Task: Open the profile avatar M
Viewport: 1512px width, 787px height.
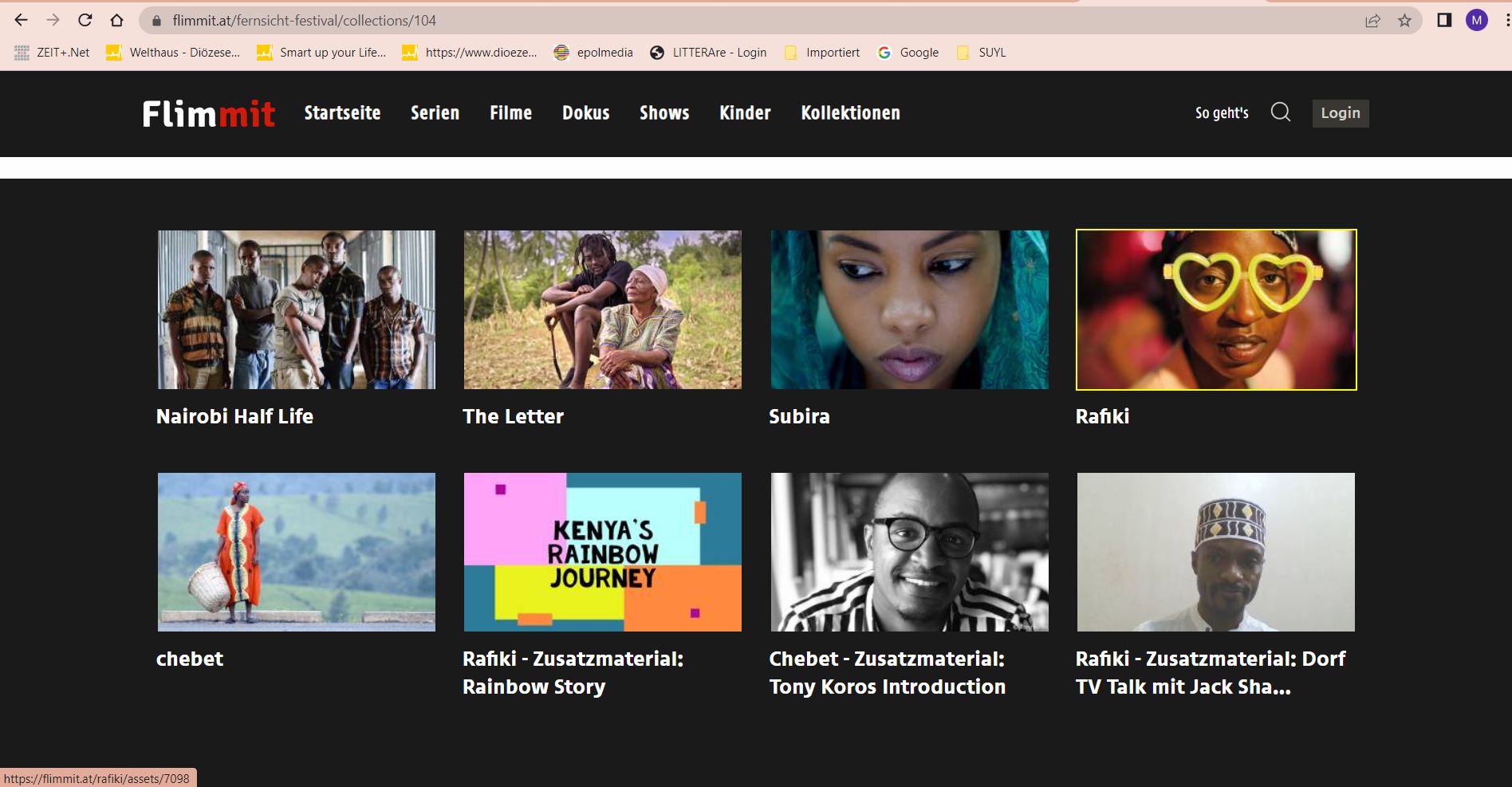Action: coord(1476,21)
